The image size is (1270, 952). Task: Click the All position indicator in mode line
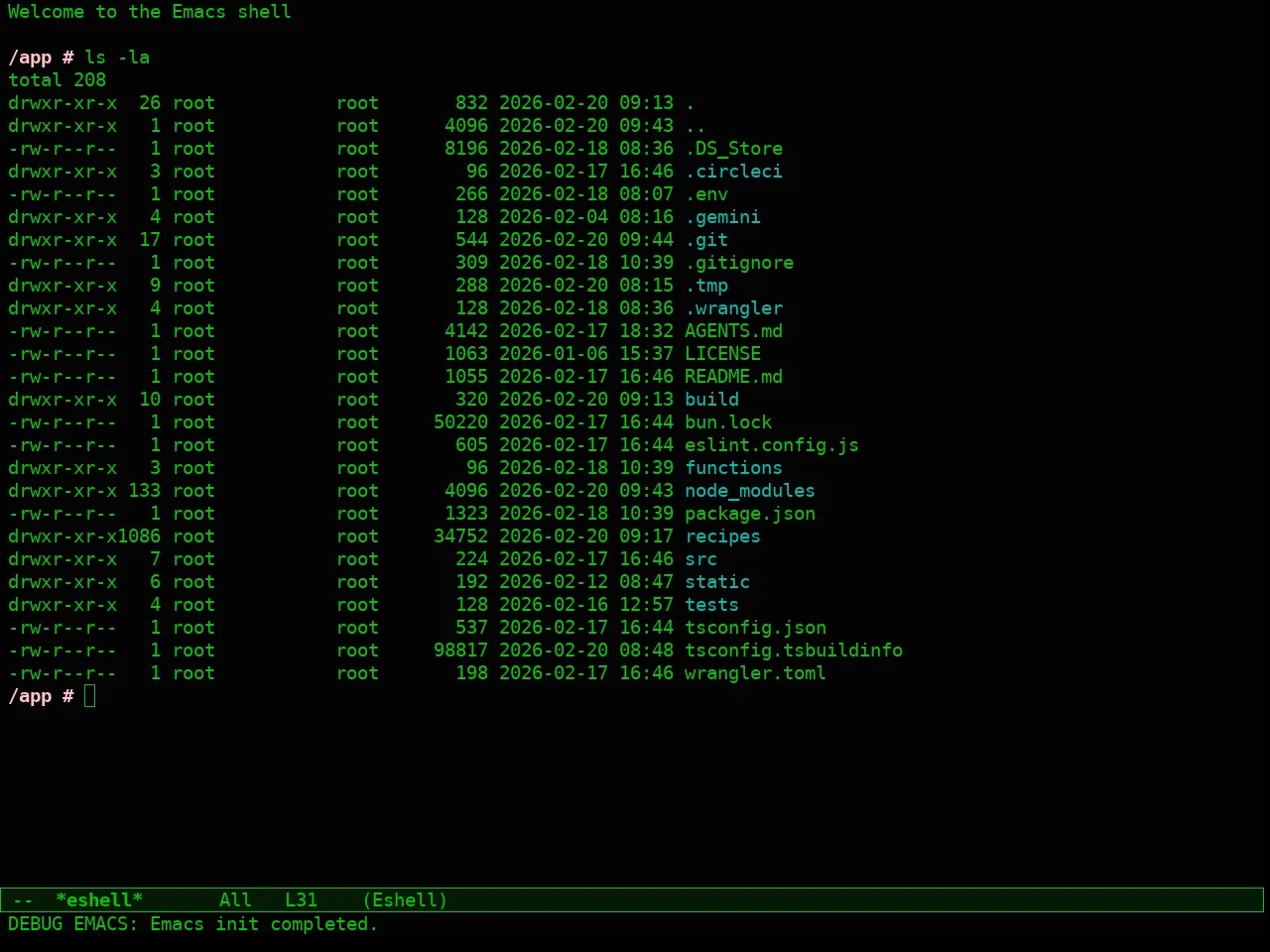[x=235, y=900]
